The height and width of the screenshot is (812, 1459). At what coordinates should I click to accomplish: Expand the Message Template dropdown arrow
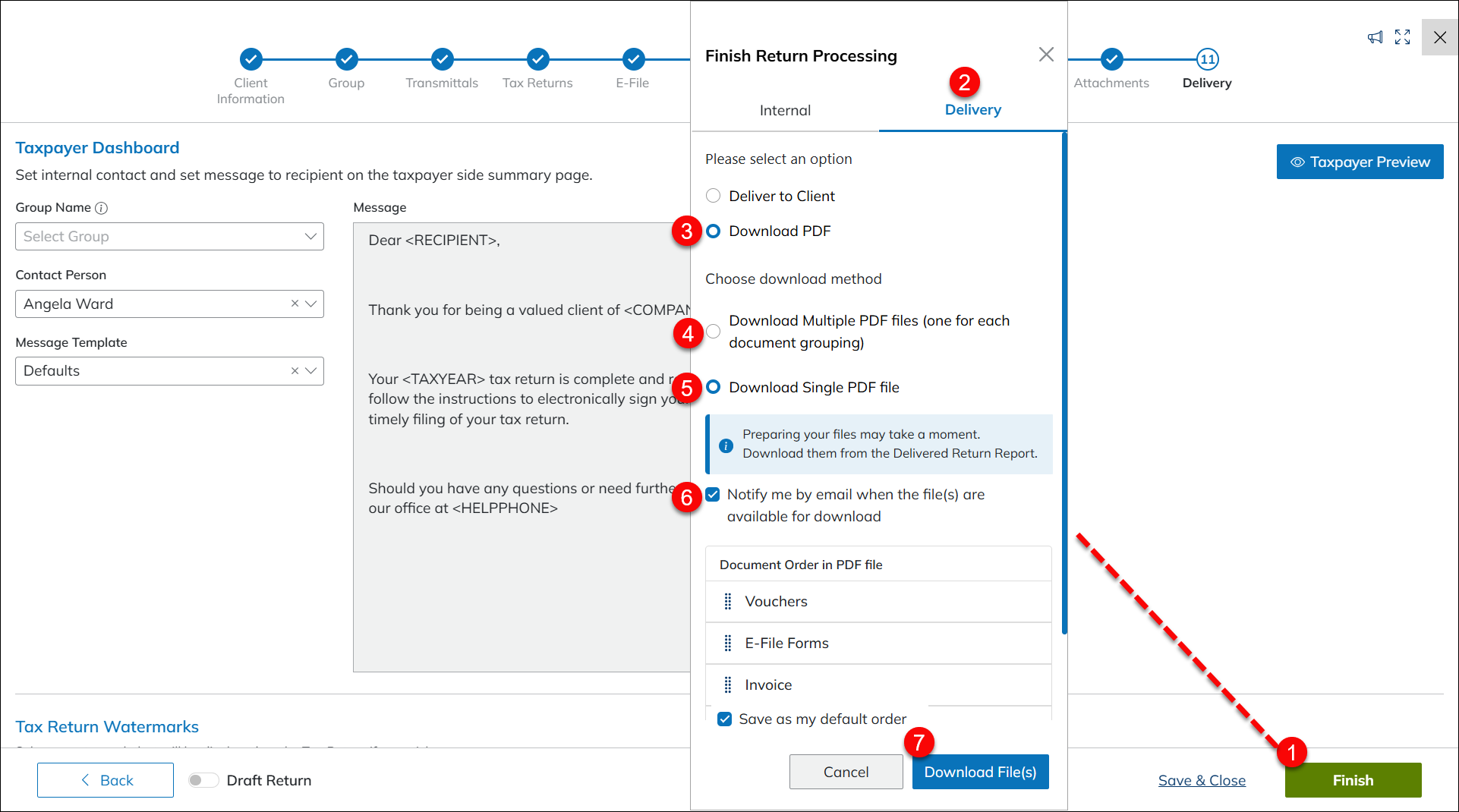(310, 371)
